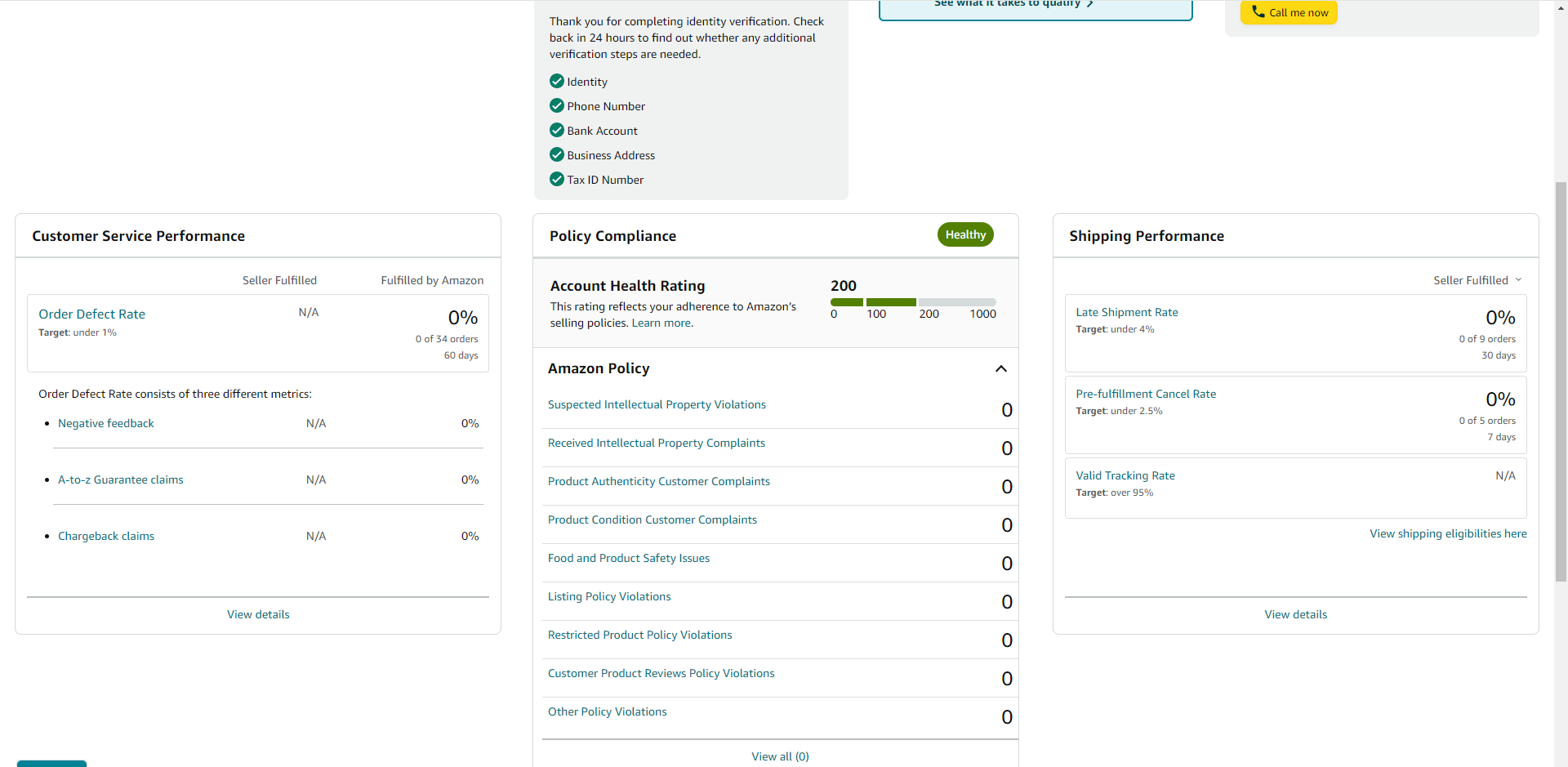Click the 'Seller Fulfilled' customer service column header

coord(279,280)
